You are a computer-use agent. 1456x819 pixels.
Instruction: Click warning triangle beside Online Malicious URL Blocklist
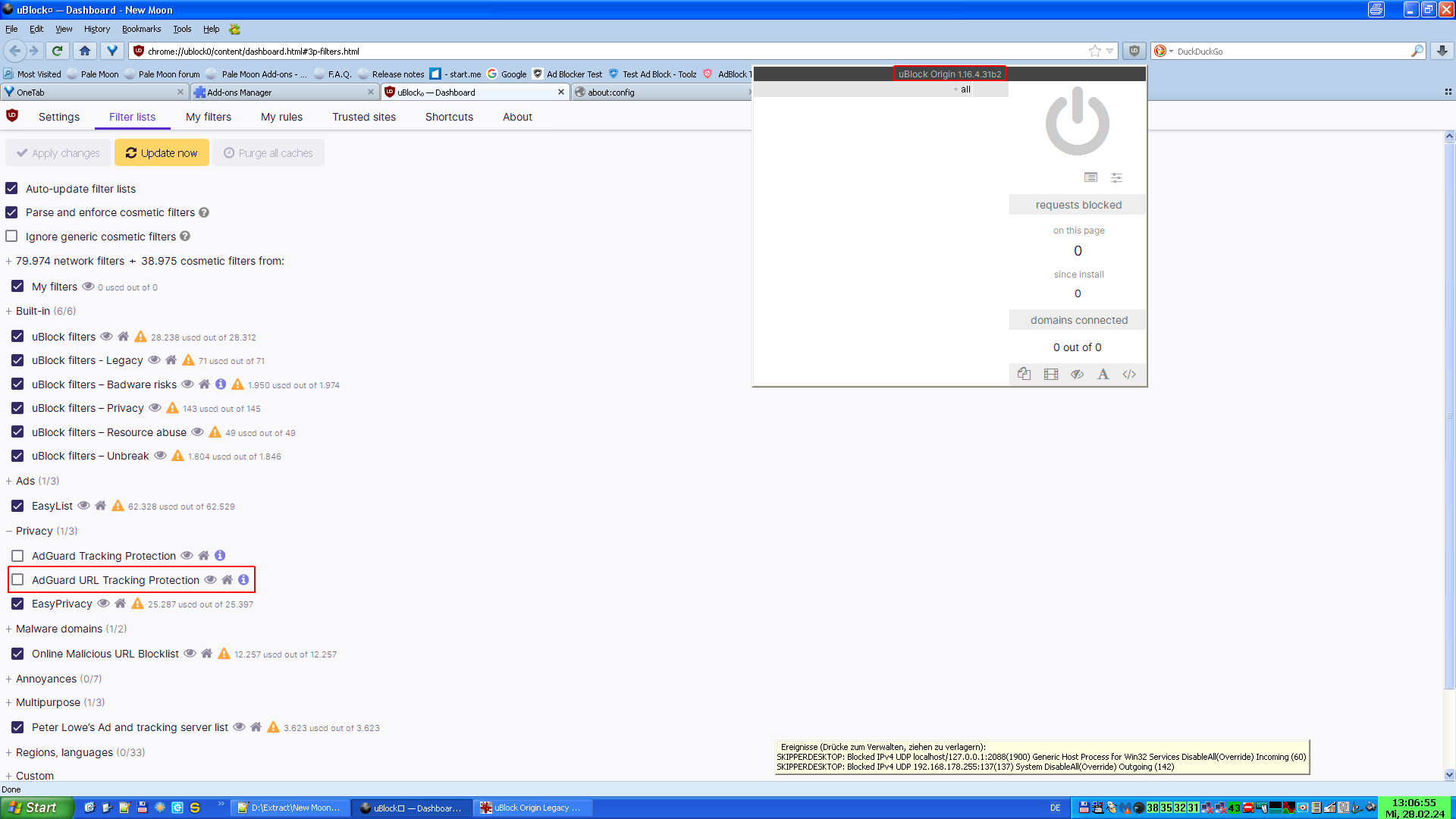point(224,654)
